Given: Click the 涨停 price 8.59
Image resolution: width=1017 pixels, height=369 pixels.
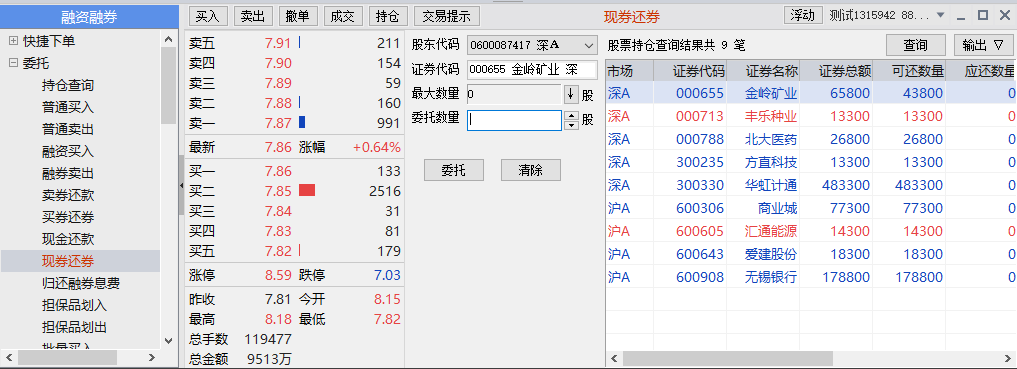Looking at the screenshot, I should click(278, 275).
